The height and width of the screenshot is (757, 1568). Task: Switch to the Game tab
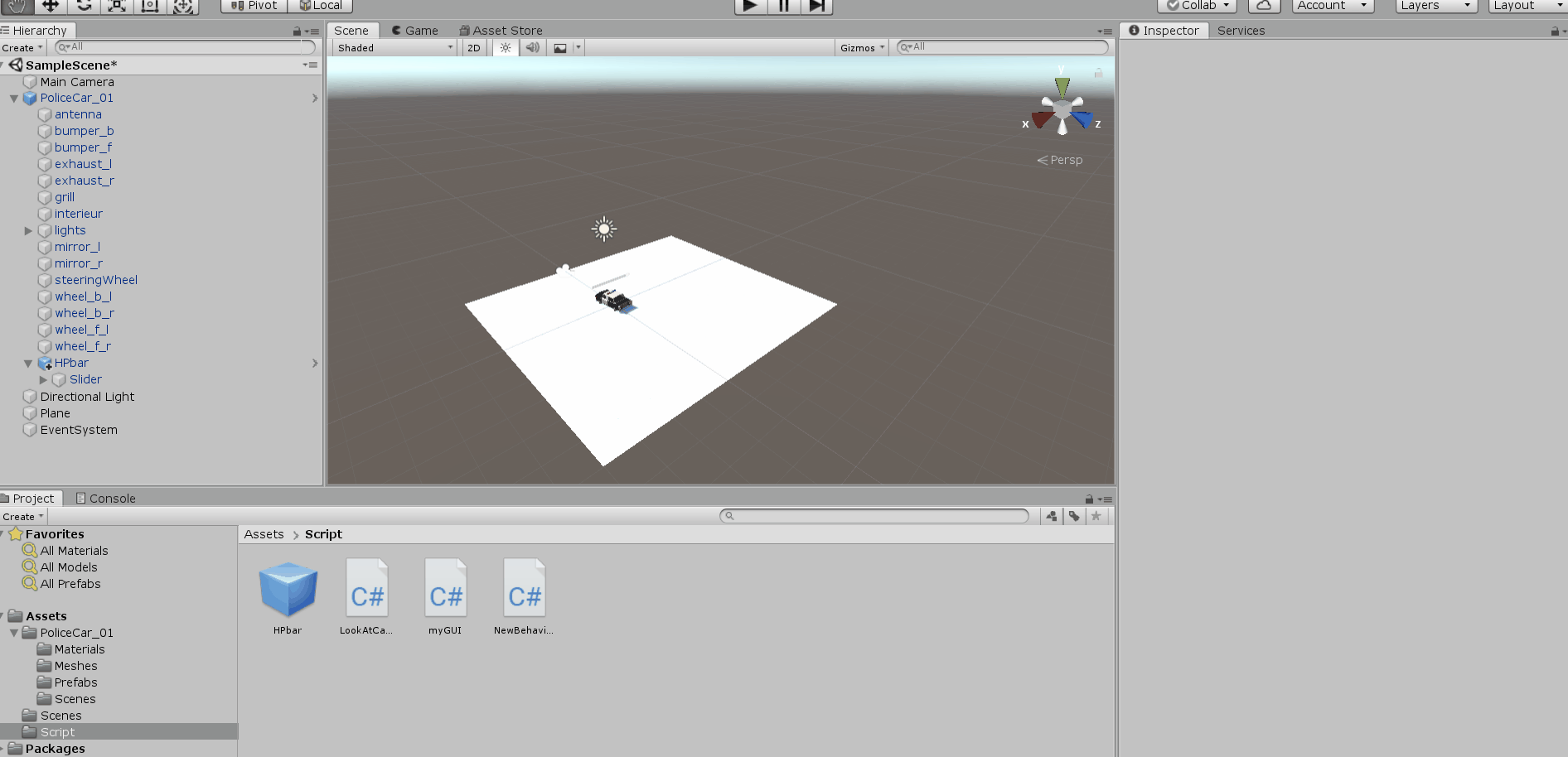tap(414, 31)
